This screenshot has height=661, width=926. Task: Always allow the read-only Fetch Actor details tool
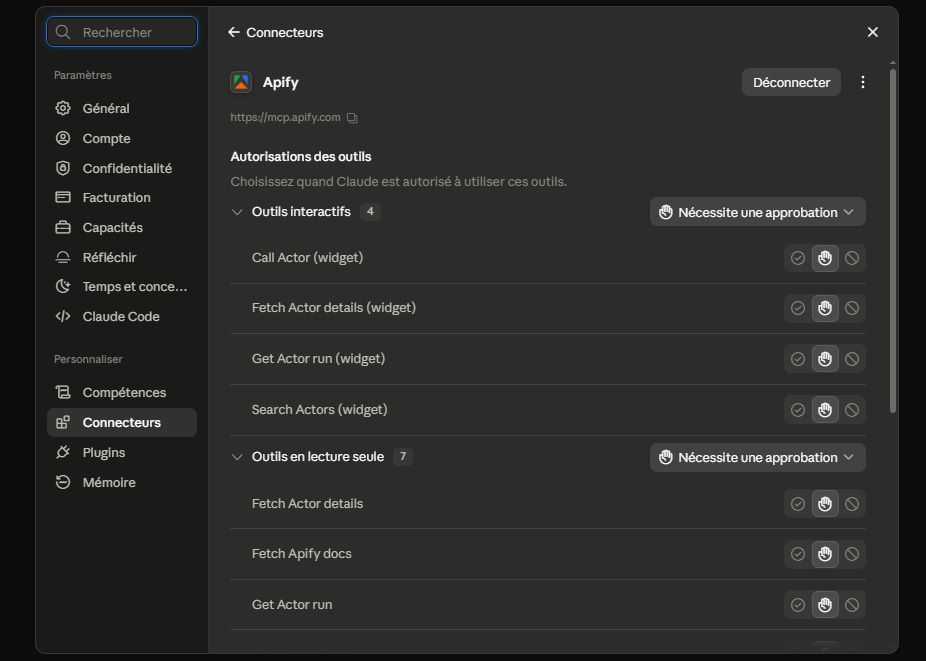coord(798,504)
